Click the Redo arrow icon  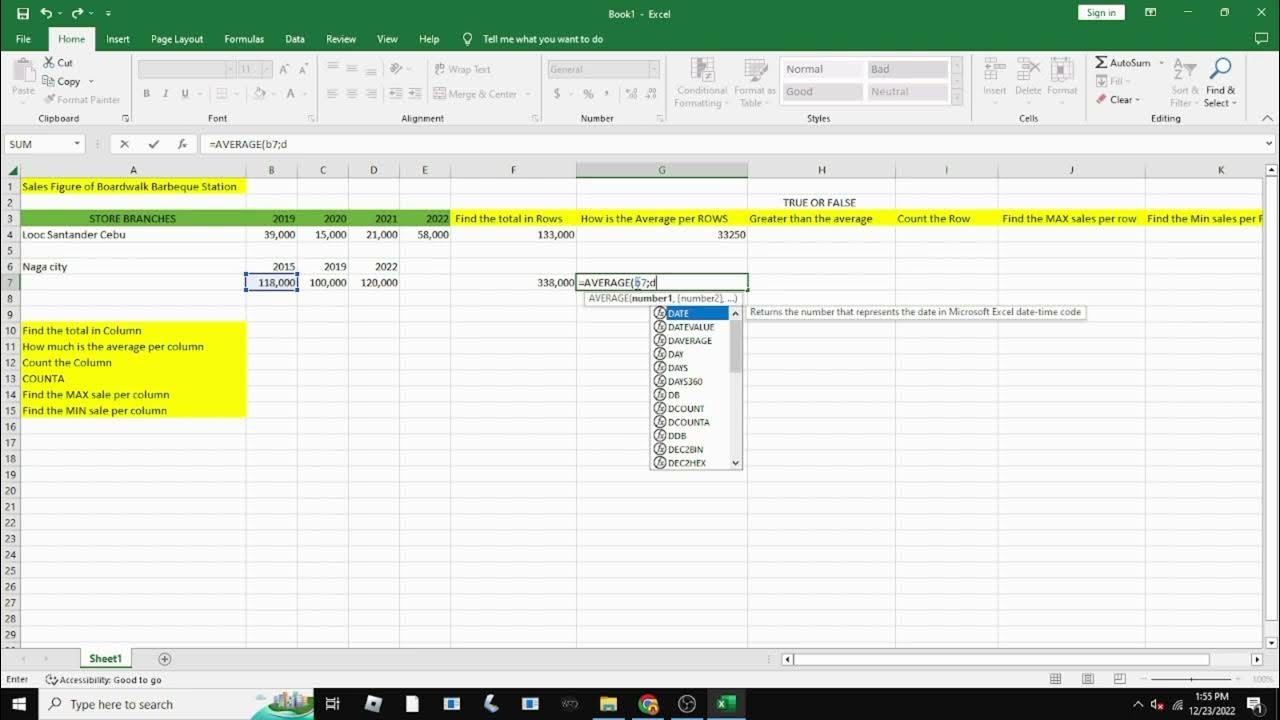[76, 13]
